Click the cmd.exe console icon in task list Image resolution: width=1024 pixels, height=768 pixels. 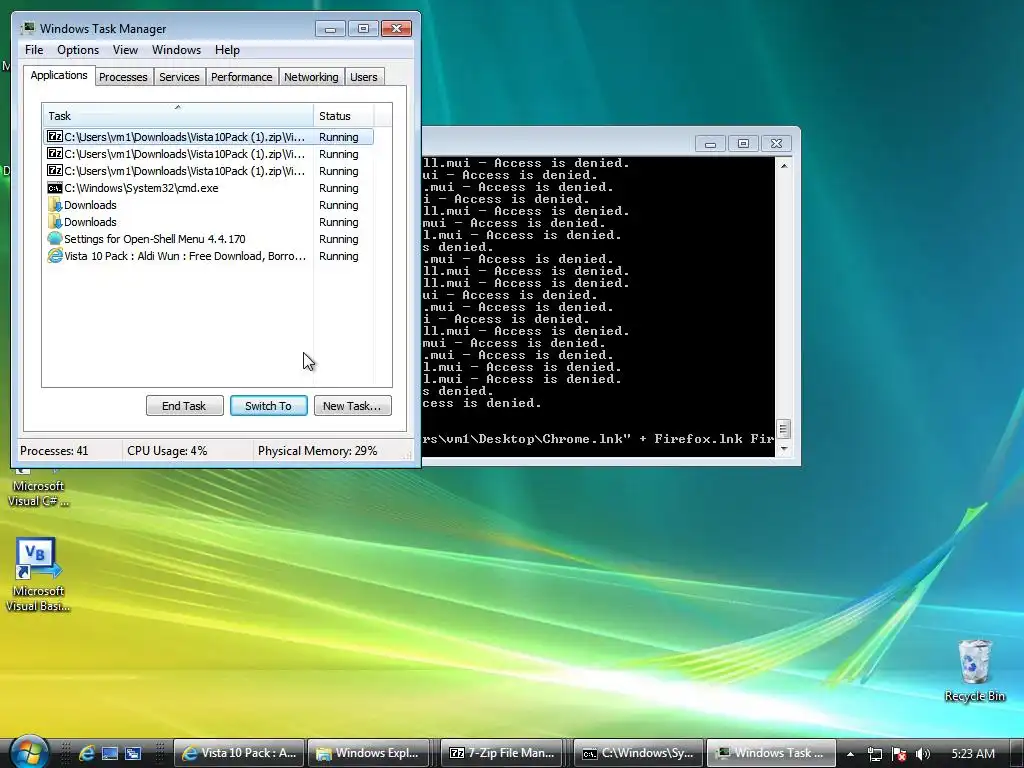55,188
